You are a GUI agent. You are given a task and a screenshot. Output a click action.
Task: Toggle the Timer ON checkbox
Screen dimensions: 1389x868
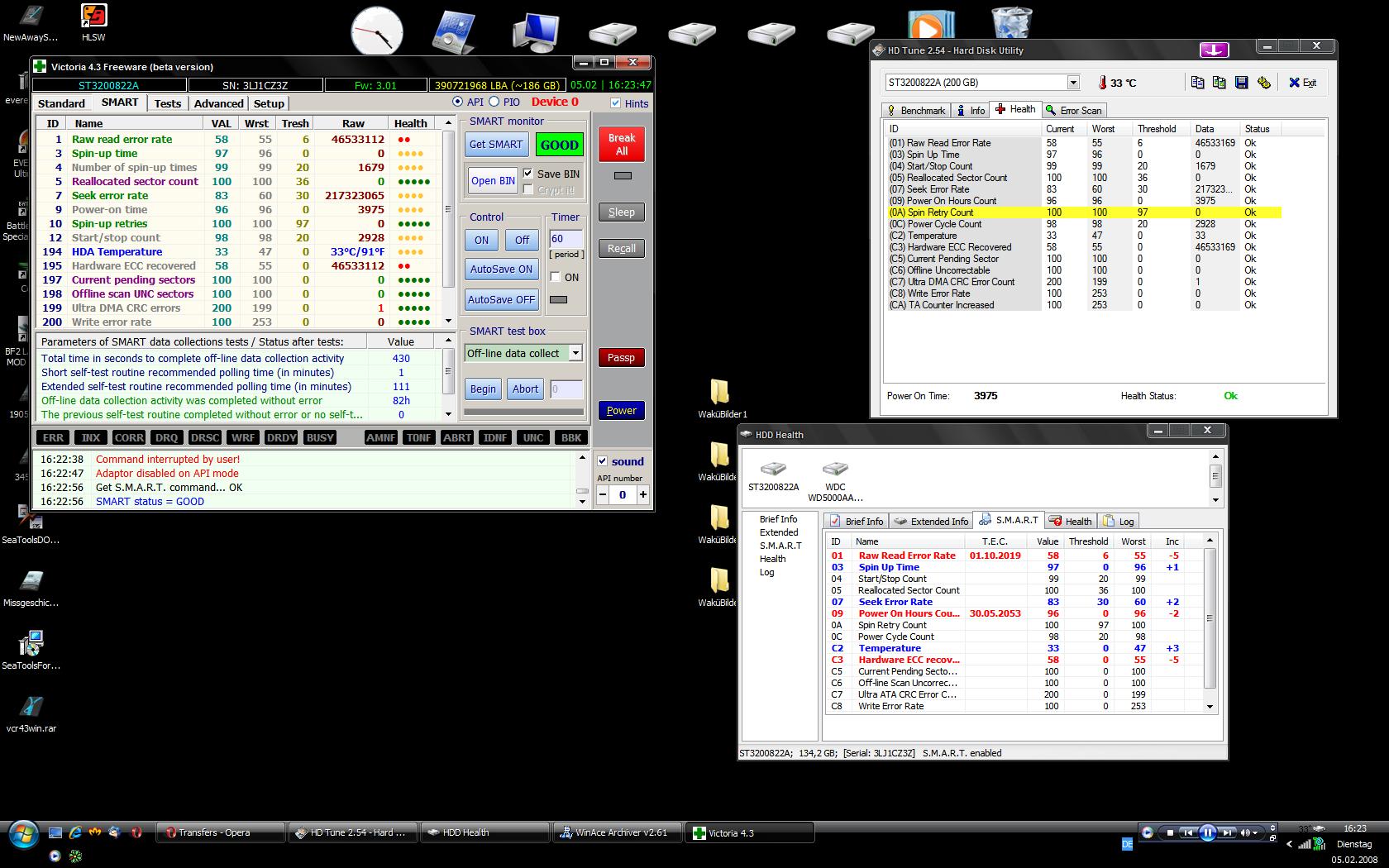[x=556, y=277]
